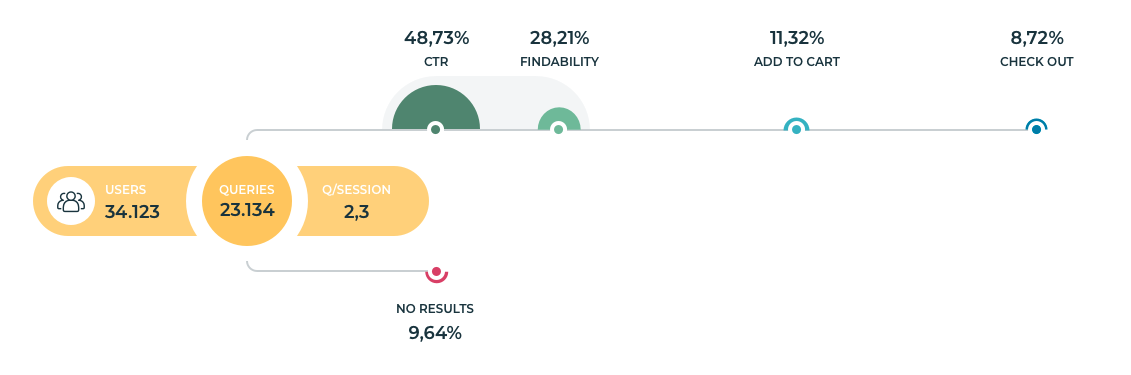Click the 48,73% CTR value

tap(436, 38)
